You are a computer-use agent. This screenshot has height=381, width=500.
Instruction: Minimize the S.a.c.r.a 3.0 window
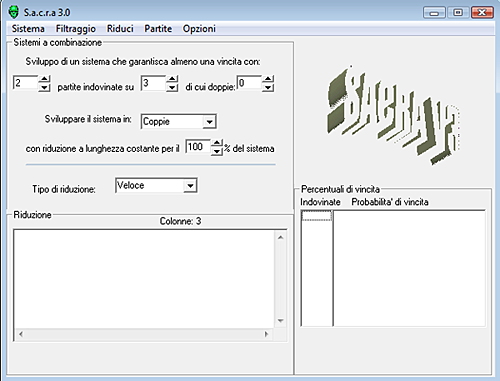434,13
